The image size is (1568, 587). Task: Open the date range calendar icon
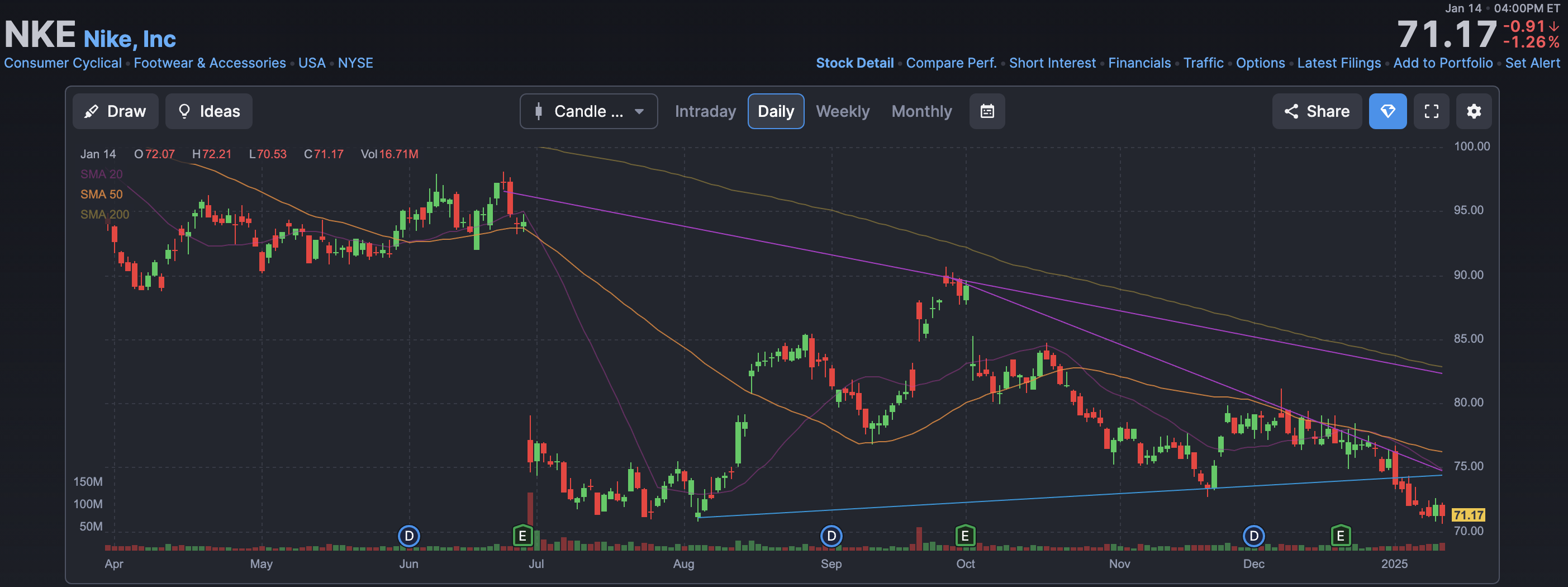point(987,111)
